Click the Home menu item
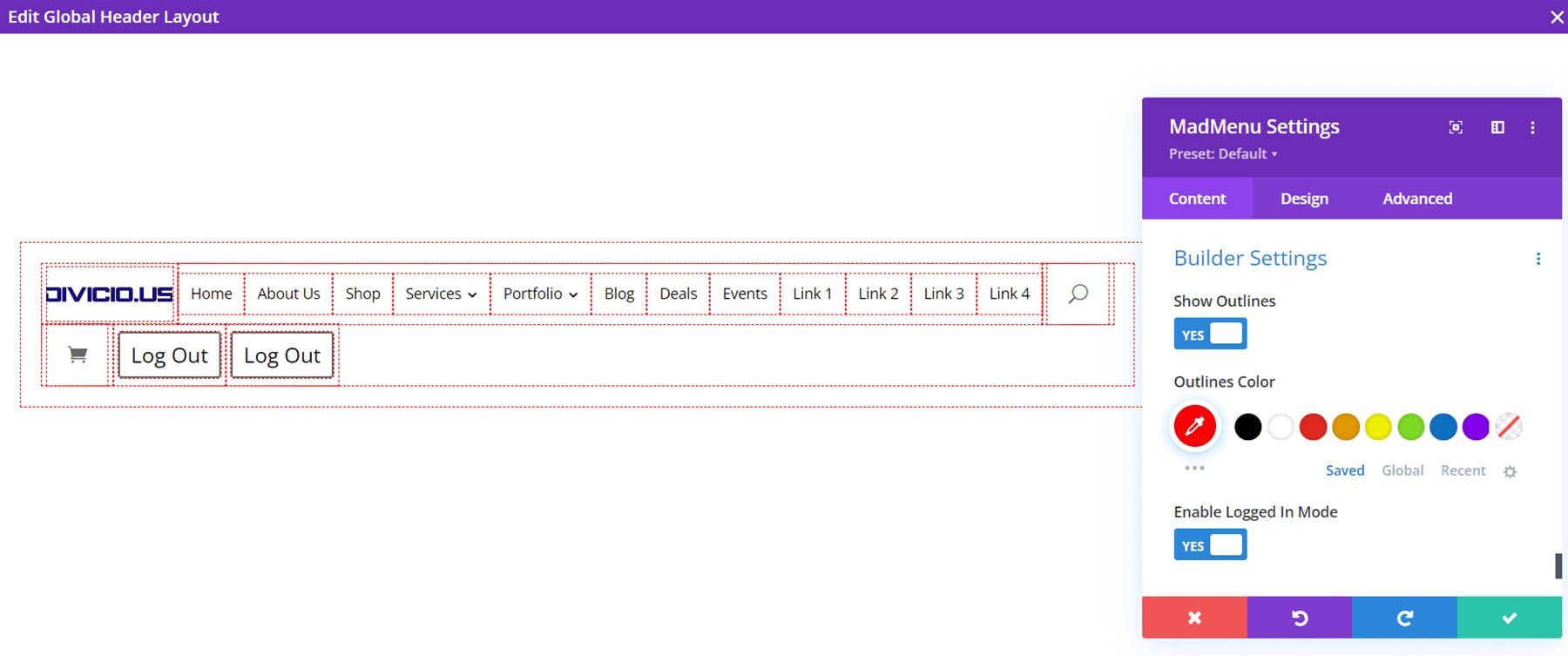Image resolution: width=1568 pixels, height=656 pixels. tap(212, 294)
